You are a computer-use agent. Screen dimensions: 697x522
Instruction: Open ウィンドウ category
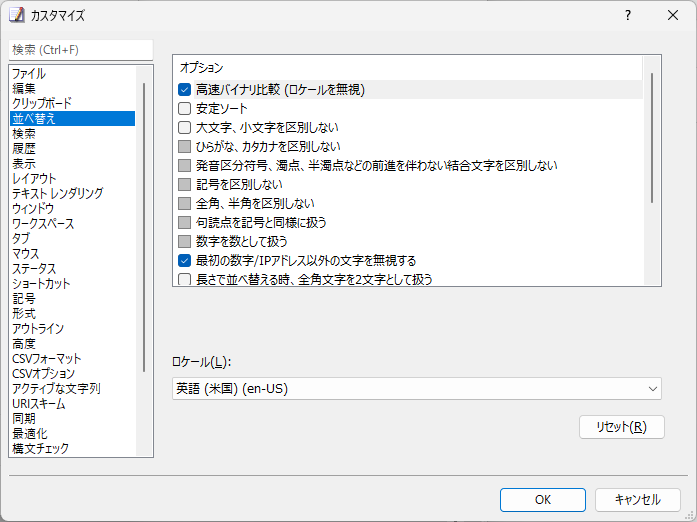click(72, 209)
